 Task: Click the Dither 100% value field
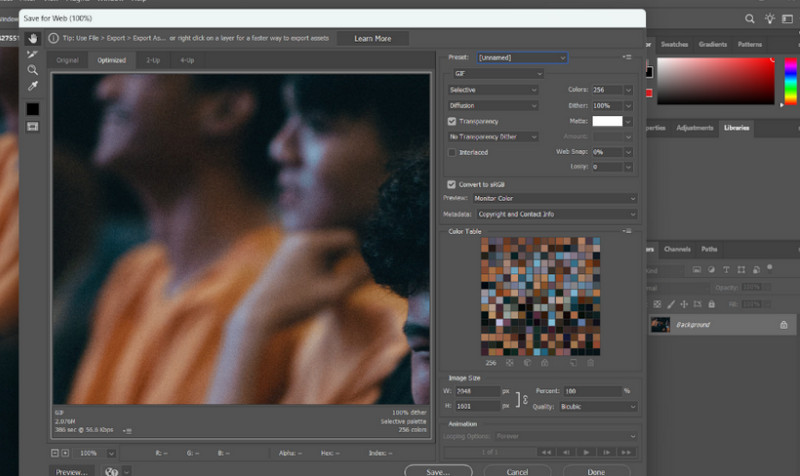click(x=607, y=106)
